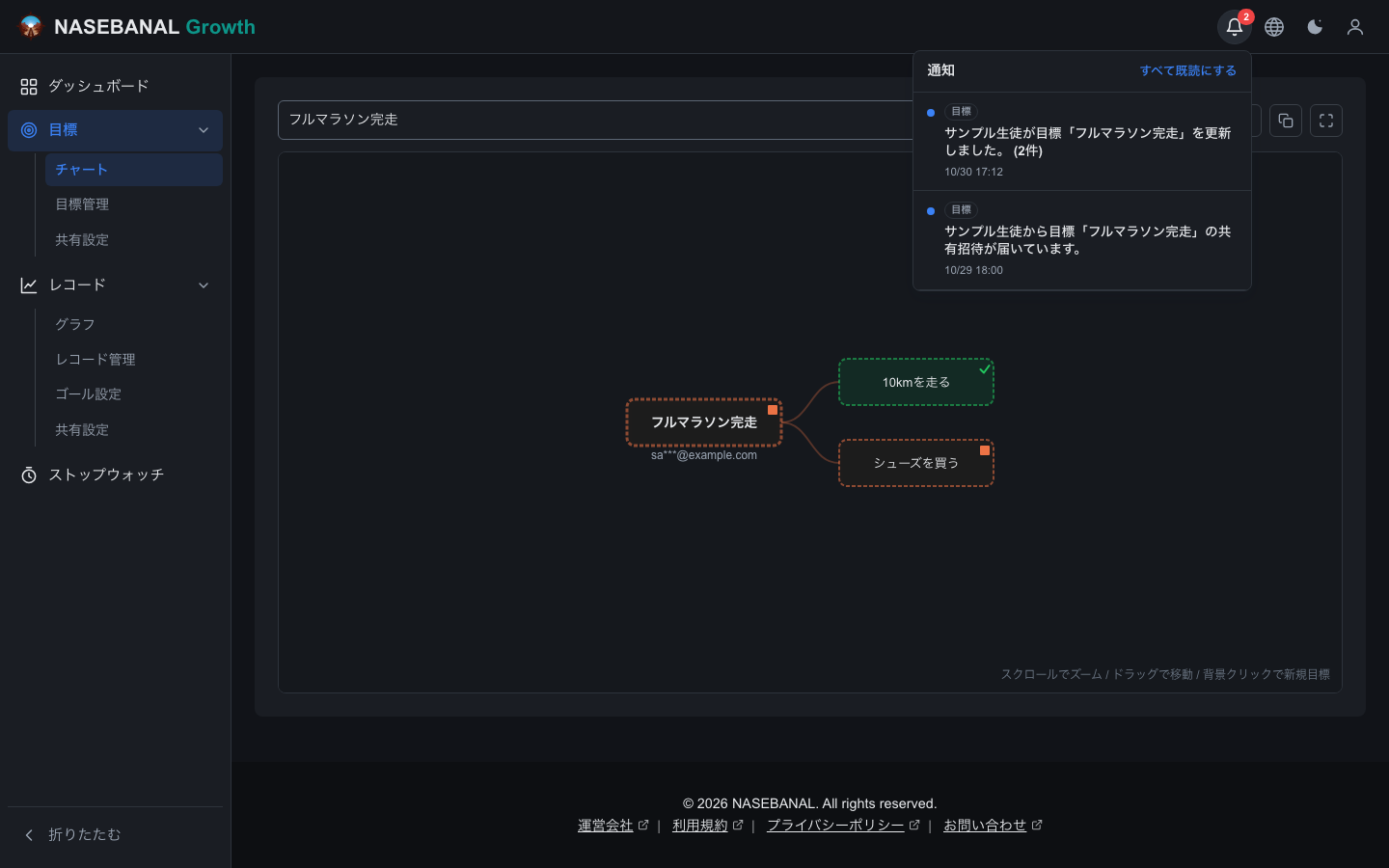Click the orange status square on シューズを買う node
1389x868 pixels.
(x=985, y=450)
